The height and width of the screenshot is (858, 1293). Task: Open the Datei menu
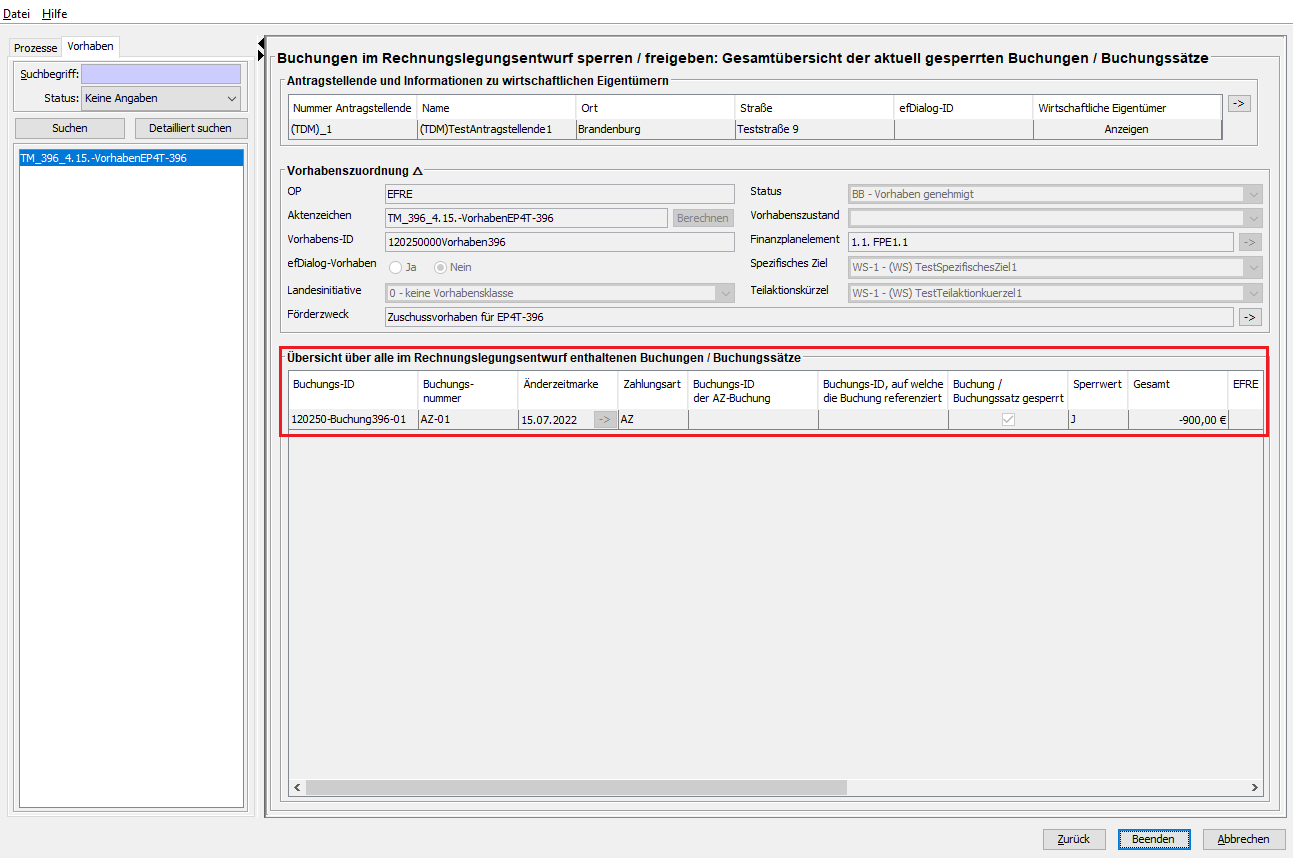click(x=17, y=14)
